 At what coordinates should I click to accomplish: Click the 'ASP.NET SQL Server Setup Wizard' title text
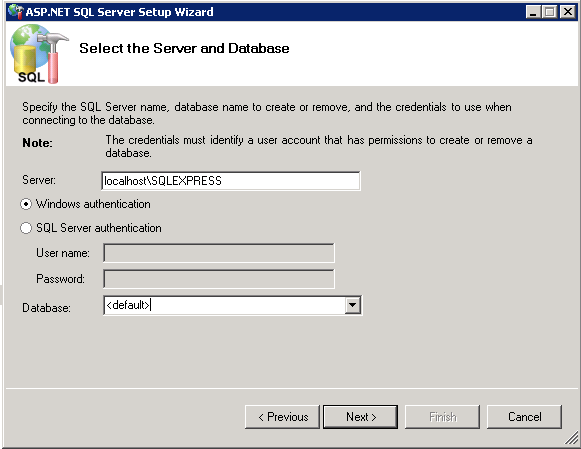tap(119, 12)
